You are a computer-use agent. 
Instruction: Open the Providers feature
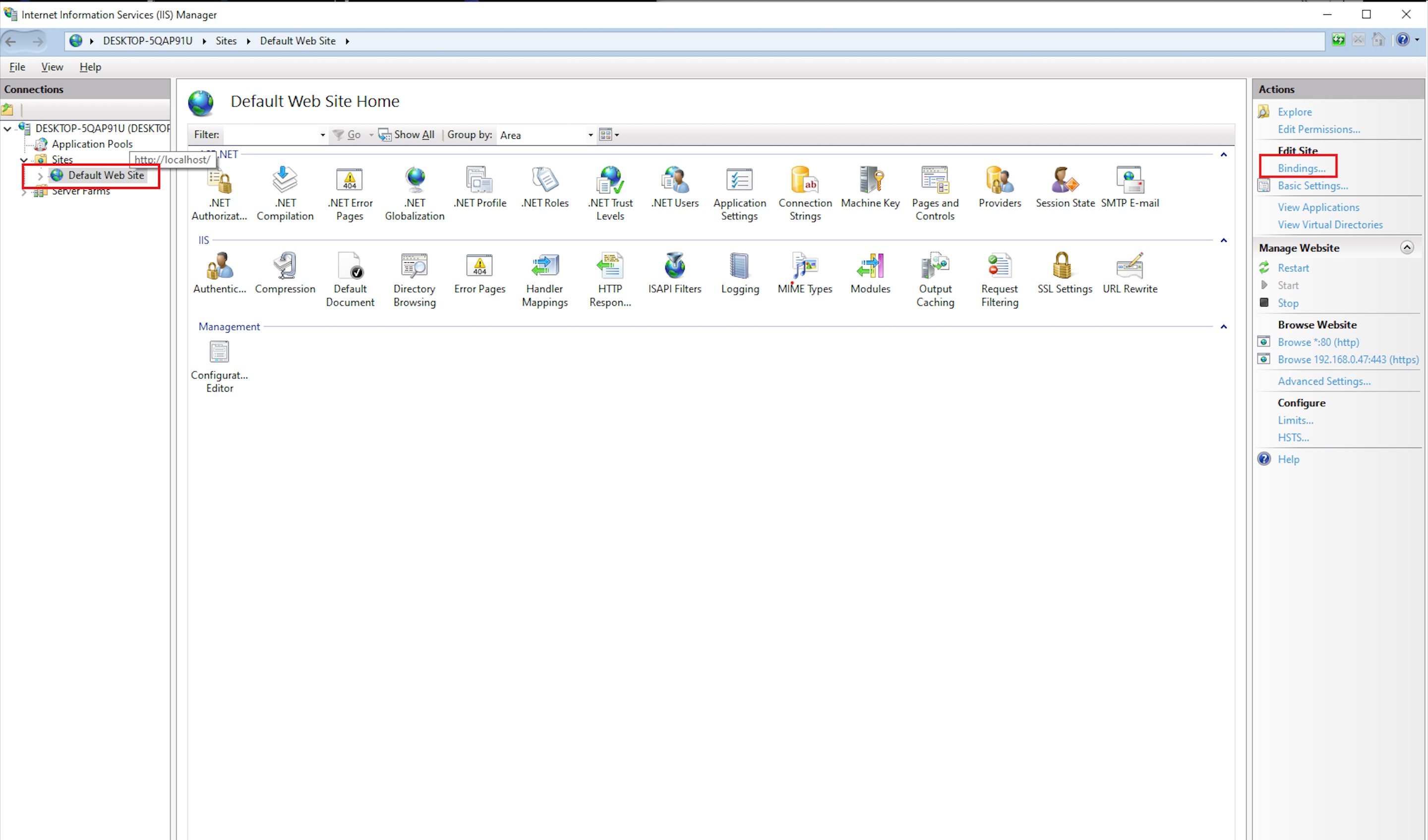[1000, 187]
